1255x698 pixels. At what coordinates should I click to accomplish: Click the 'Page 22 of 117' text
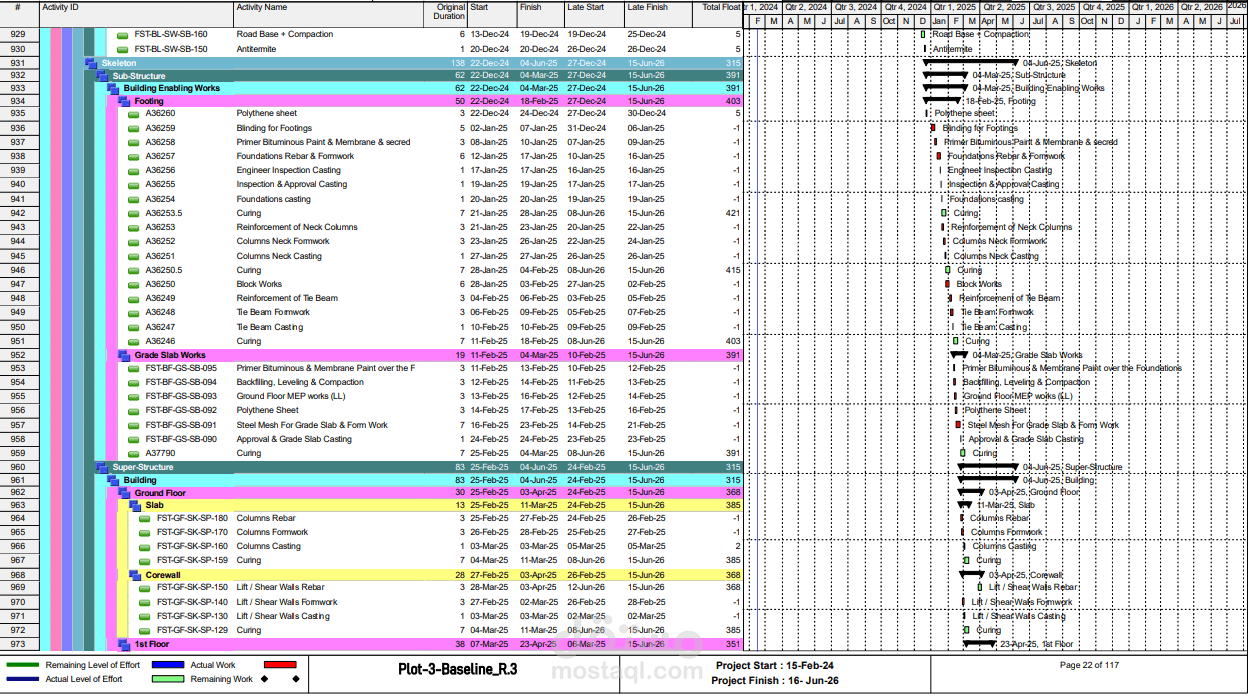[x=1089, y=665]
